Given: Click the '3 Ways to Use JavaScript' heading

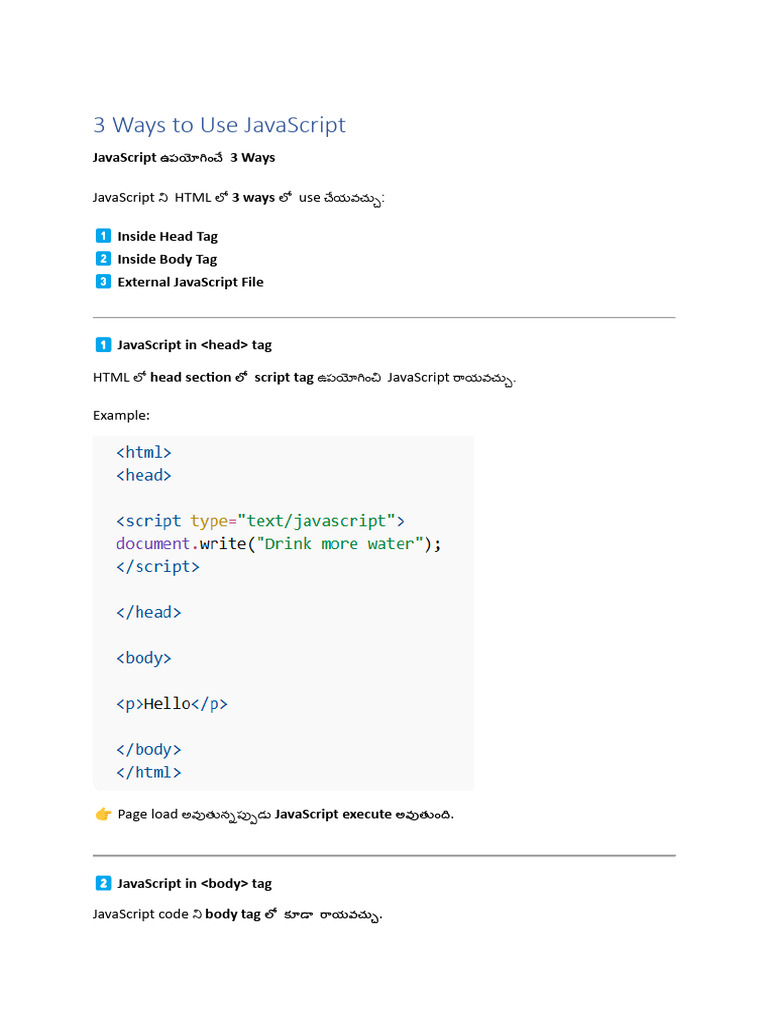Looking at the screenshot, I should [x=219, y=124].
